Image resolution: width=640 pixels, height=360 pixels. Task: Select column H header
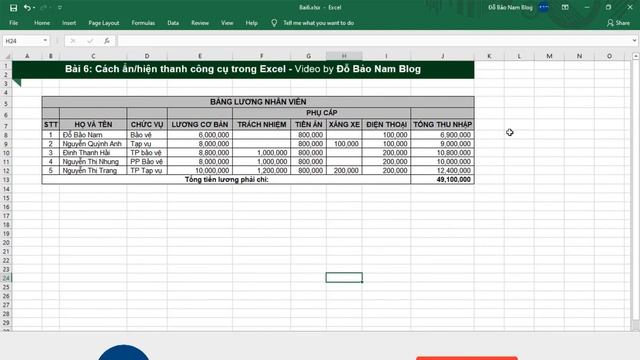(x=344, y=56)
